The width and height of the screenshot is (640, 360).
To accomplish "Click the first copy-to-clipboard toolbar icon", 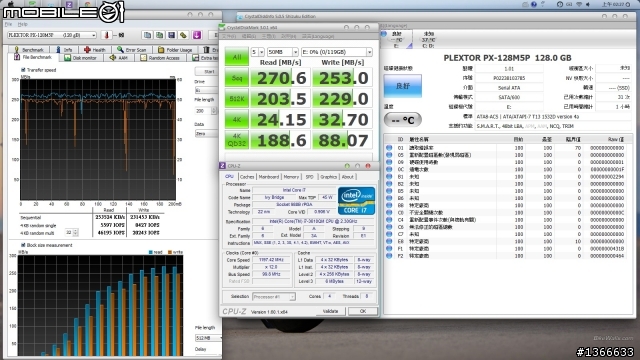I will (x=148, y=35).
